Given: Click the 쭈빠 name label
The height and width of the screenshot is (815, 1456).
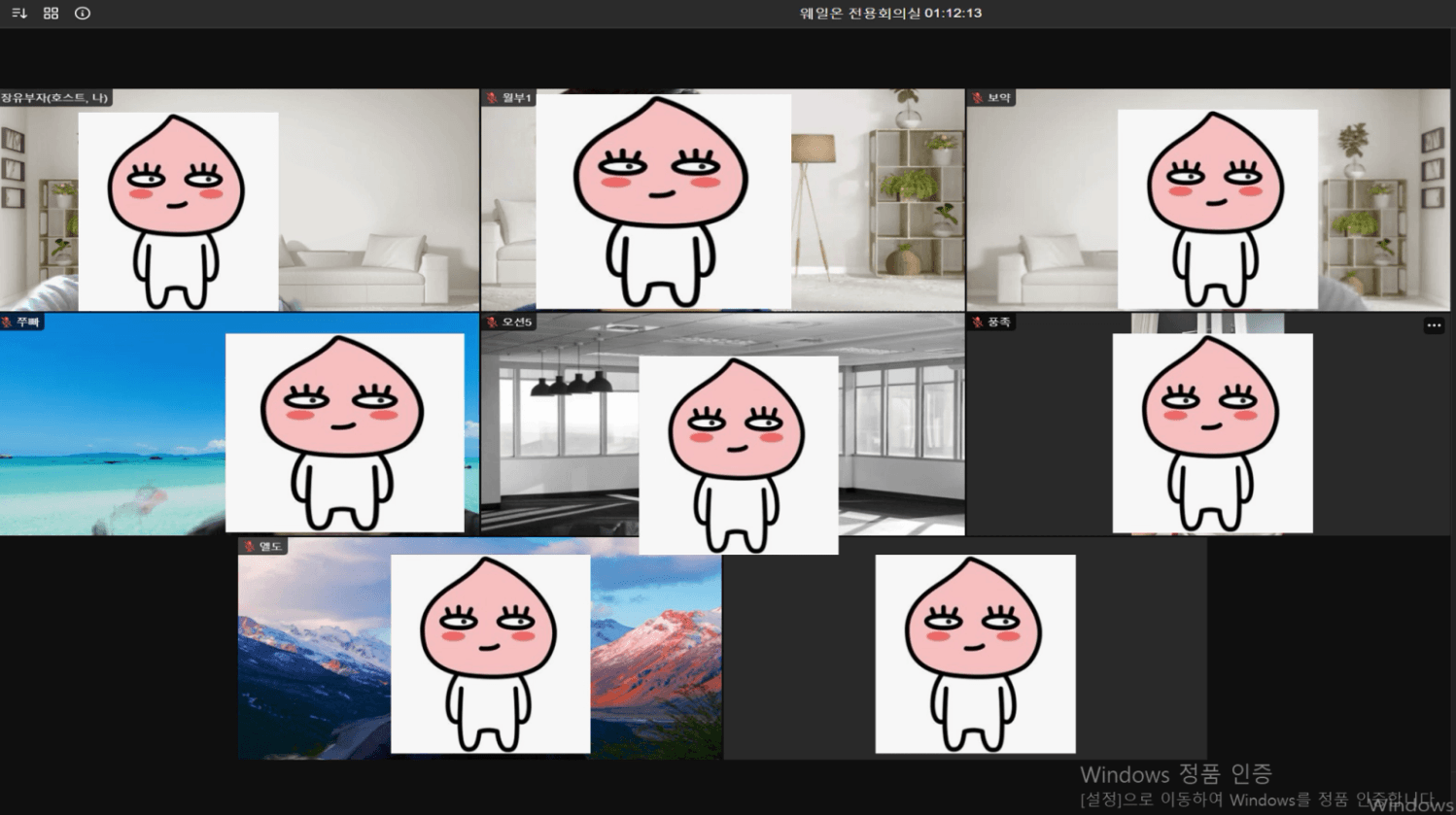Looking at the screenshot, I should click(27, 322).
